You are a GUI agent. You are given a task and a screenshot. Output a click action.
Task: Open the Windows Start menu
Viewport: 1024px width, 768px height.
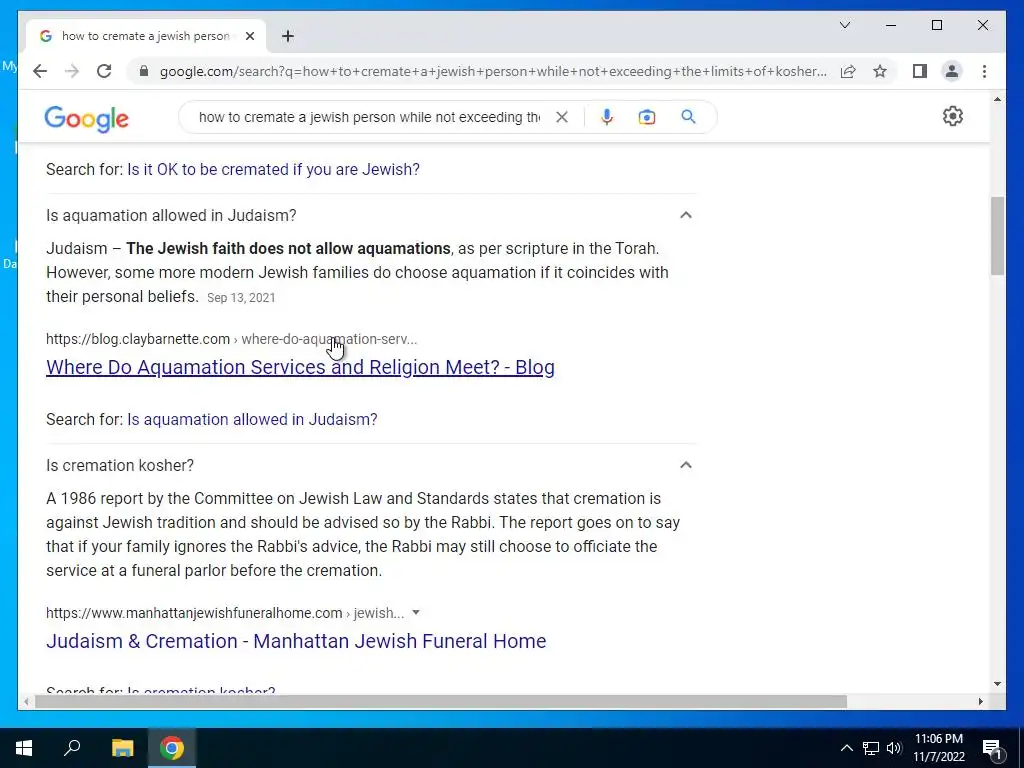[24, 748]
